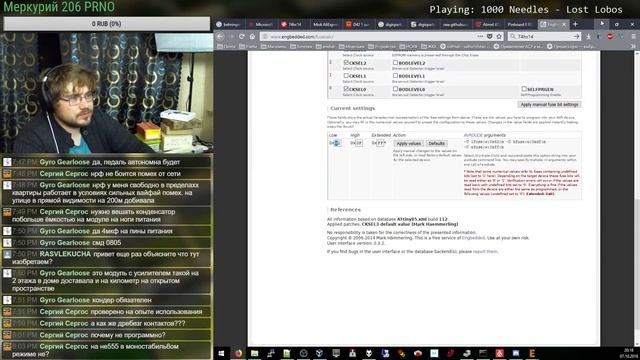Open page actions three-dots menu
The image size is (640, 360).
coord(480,36)
